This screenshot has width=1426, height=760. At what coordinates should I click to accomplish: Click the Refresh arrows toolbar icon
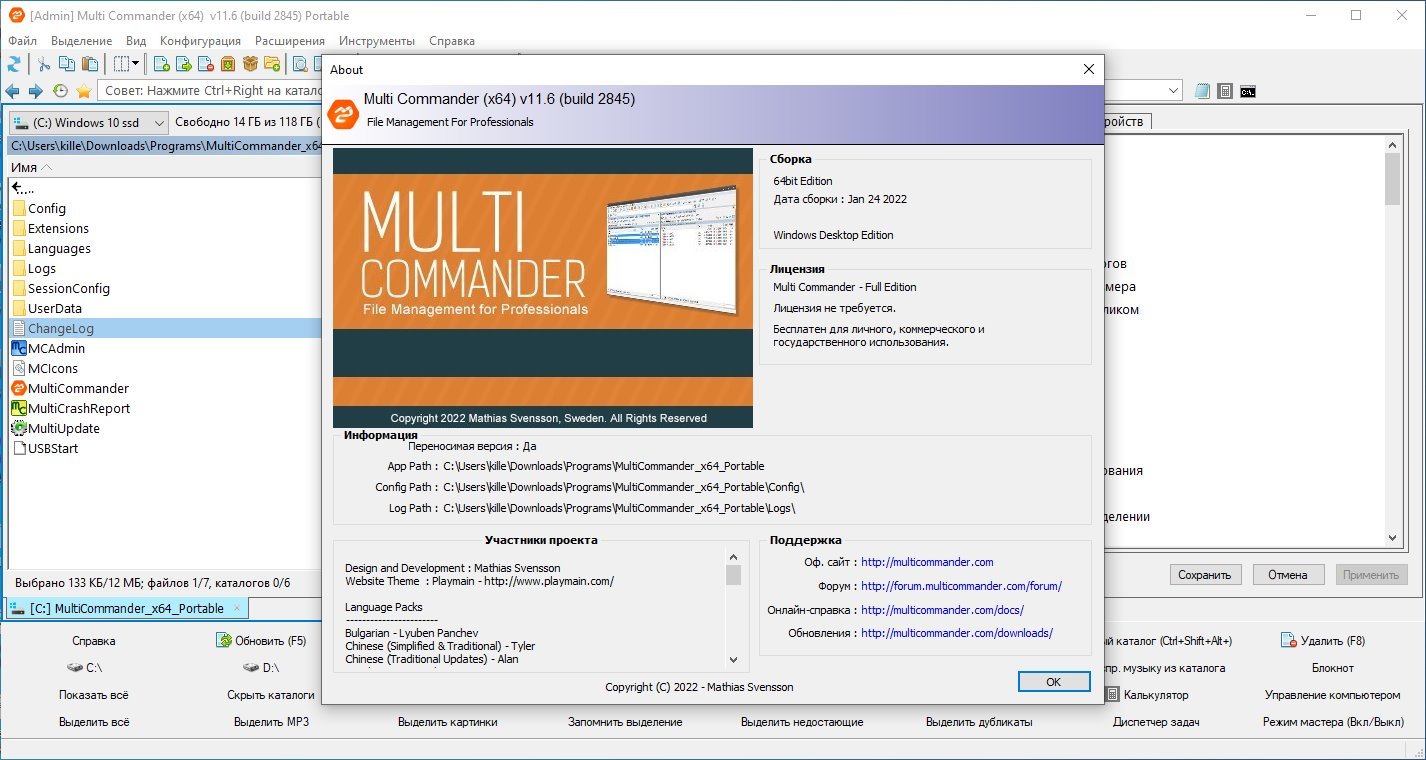14,64
